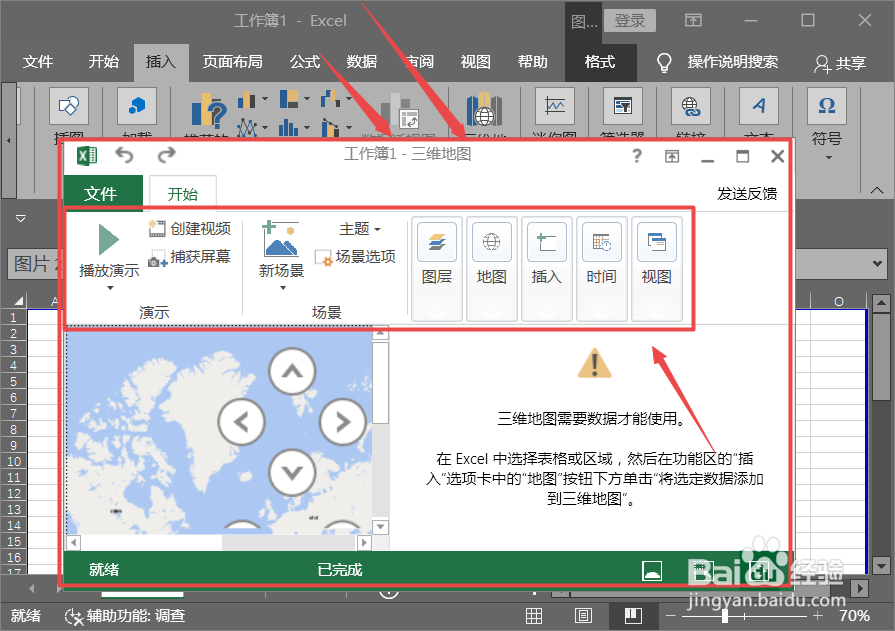
Task: Click the Symbol (符号) omega icon in Excel
Action: click(827, 106)
